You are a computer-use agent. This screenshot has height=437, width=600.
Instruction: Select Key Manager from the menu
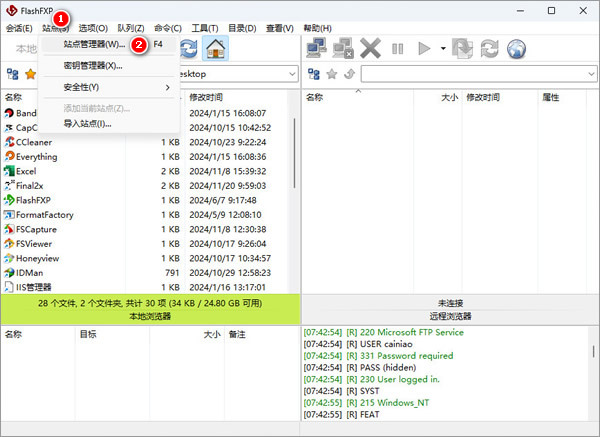point(93,65)
